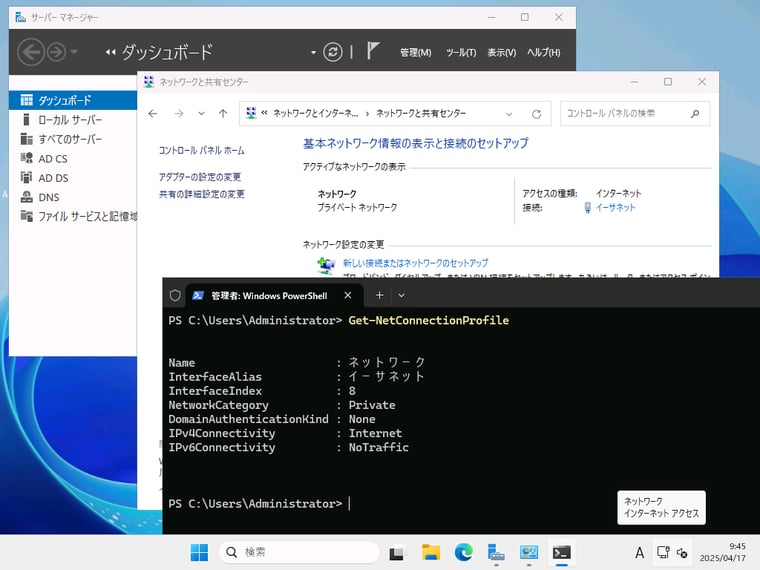
Task: Click the network icon in system tray
Action: [662, 552]
